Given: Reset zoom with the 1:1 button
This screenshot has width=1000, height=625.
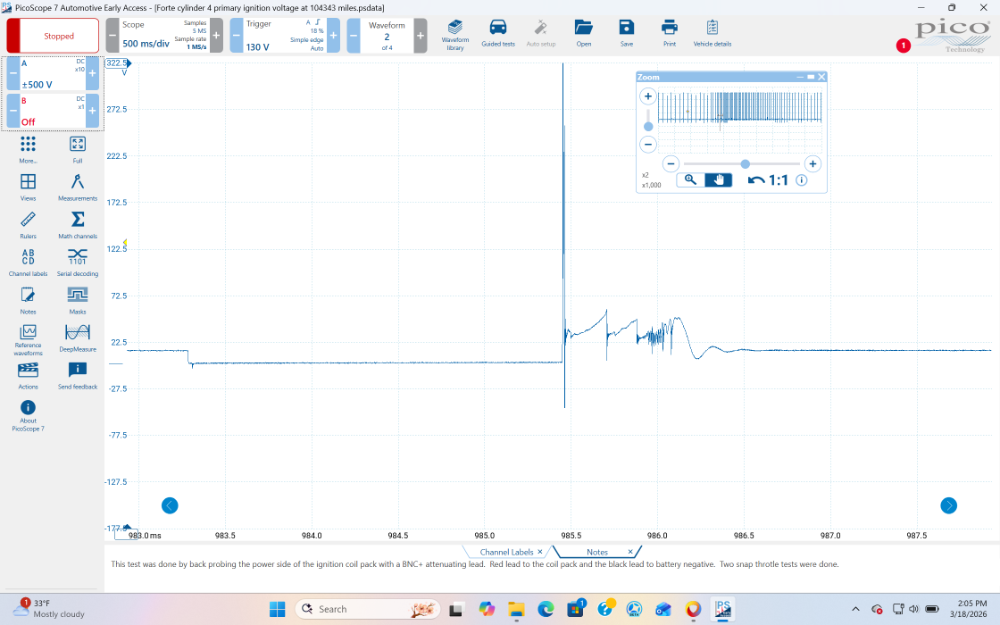Looking at the screenshot, I should click(x=769, y=180).
